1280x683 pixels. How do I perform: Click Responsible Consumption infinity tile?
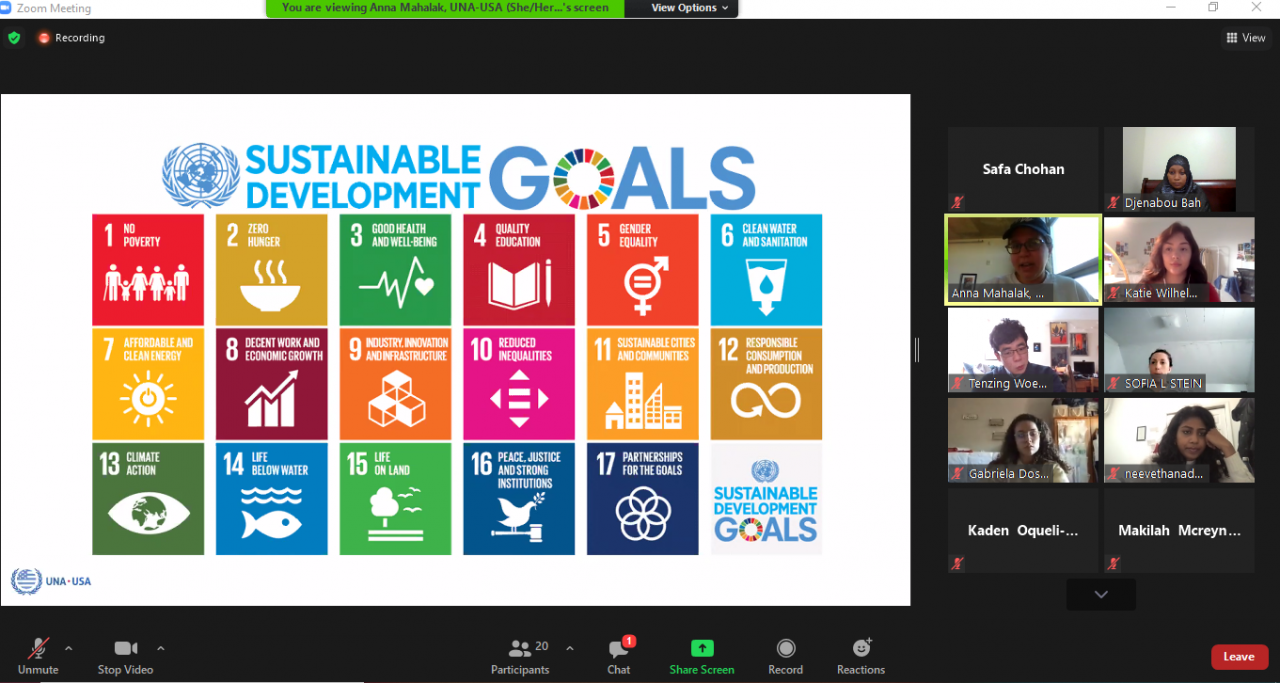pos(766,384)
